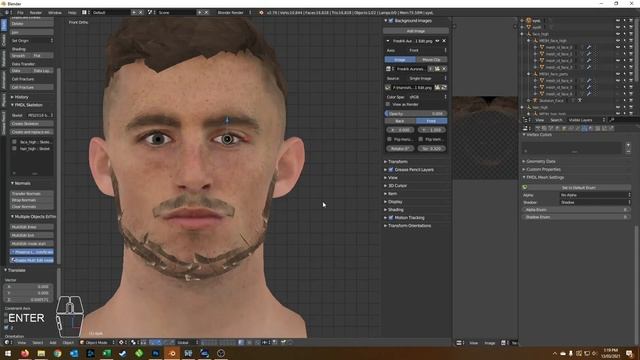Open the File menu
This screenshot has width=640, height=360.
[x=20, y=13]
